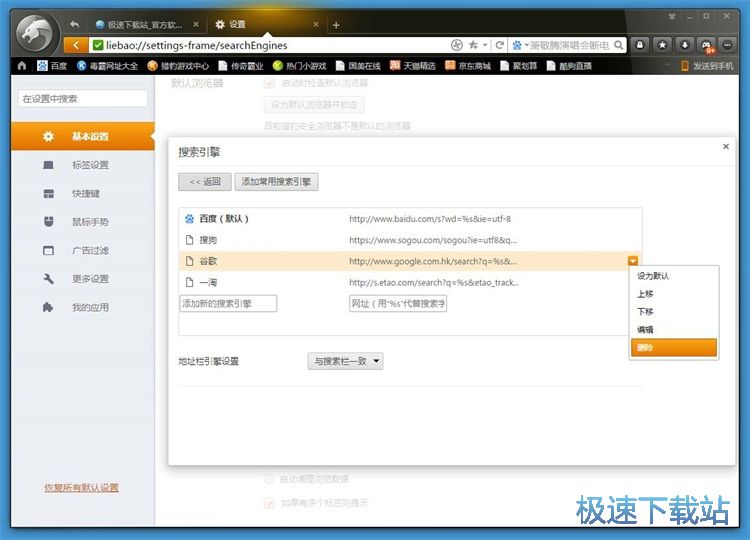
Task: Click the address bar URL field
Action: [x=268, y=45]
